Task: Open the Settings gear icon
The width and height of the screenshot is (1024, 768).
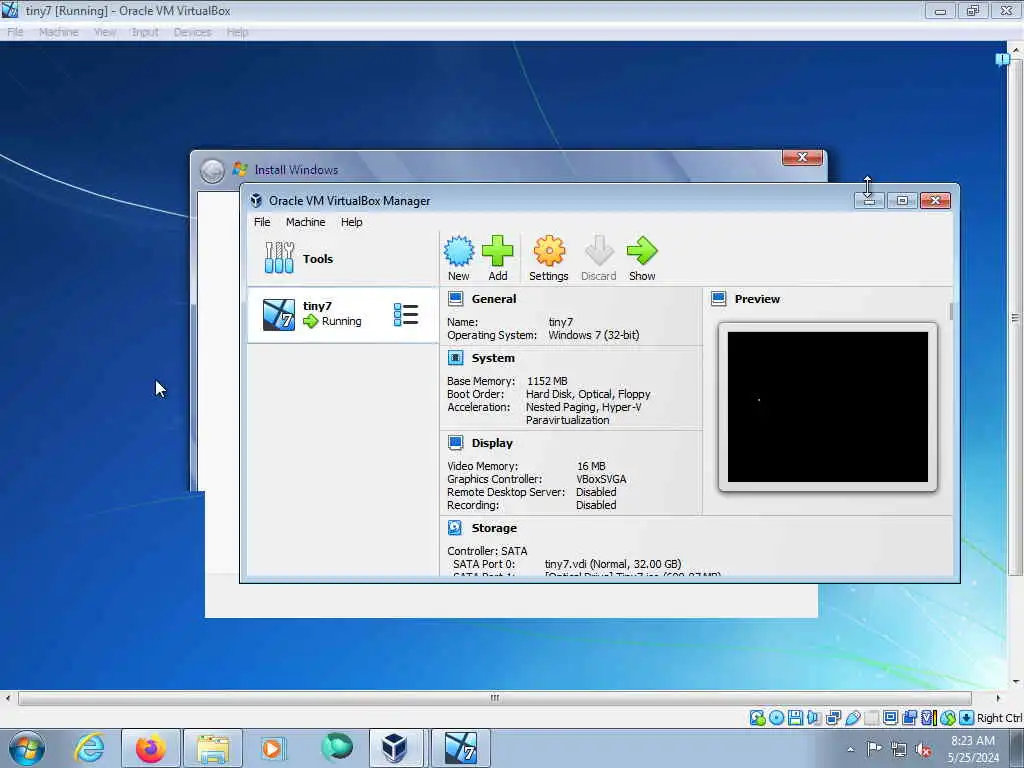Action: [x=549, y=251]
